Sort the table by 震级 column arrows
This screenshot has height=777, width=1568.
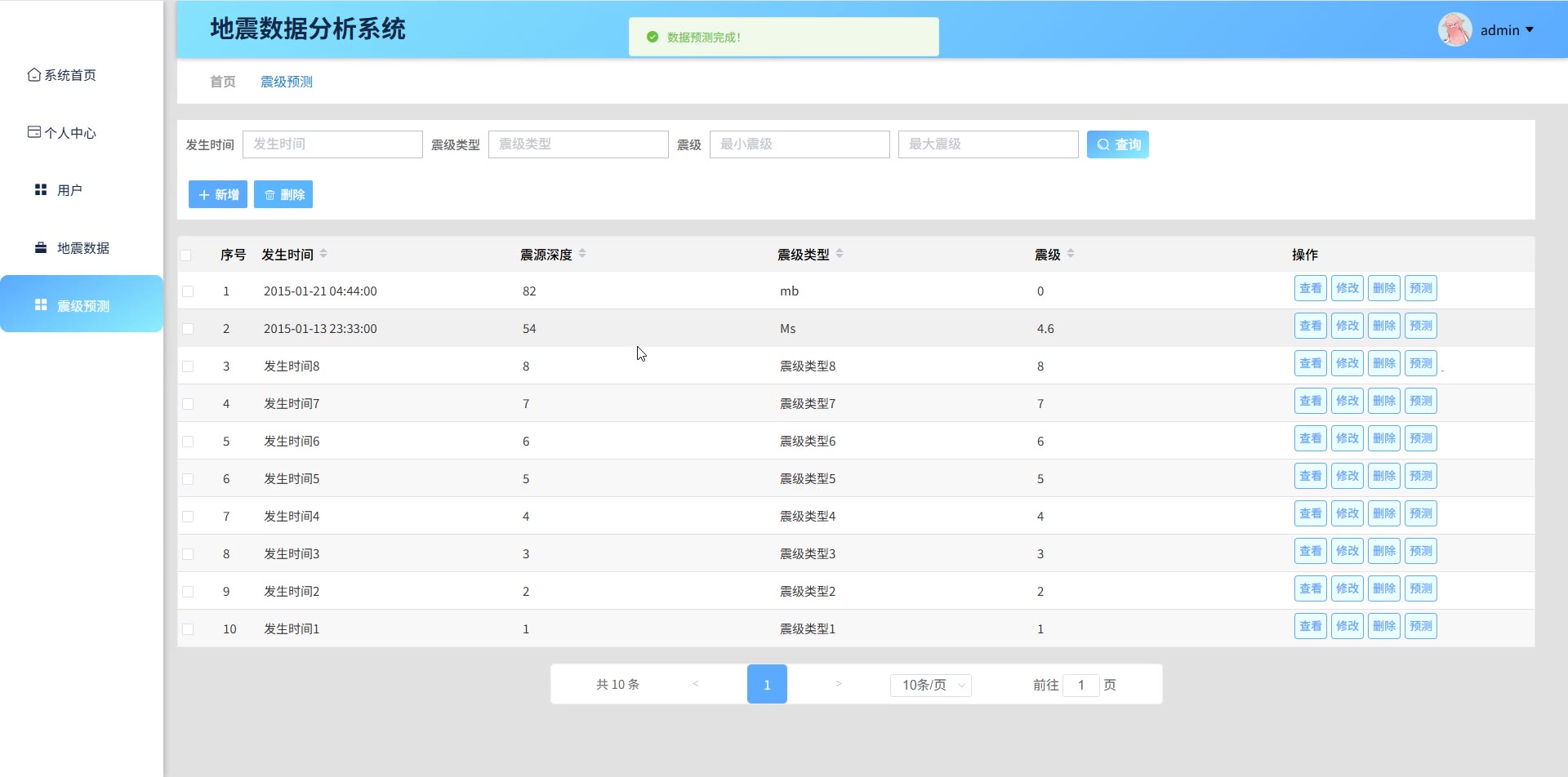coord(1071,254)
